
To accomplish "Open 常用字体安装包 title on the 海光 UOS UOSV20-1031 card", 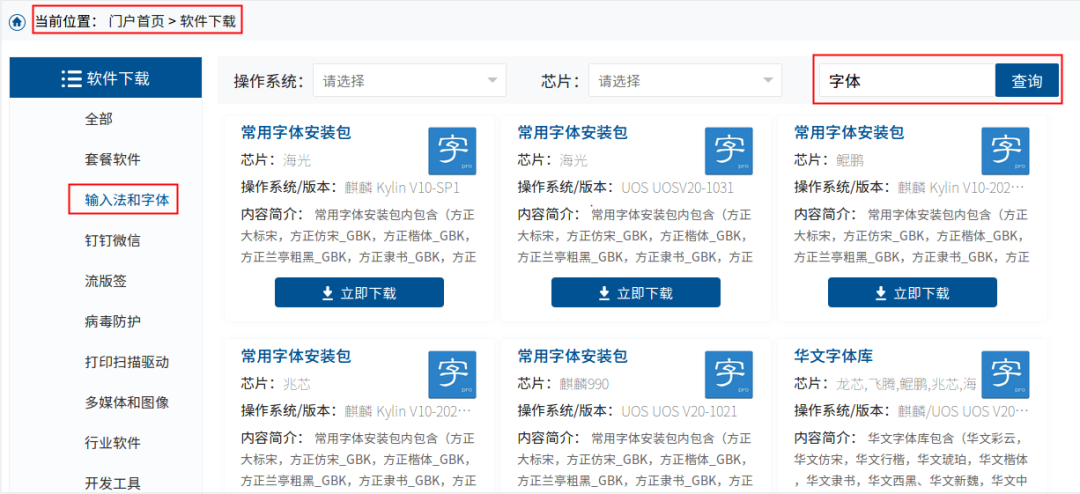I will pos(572,132).
